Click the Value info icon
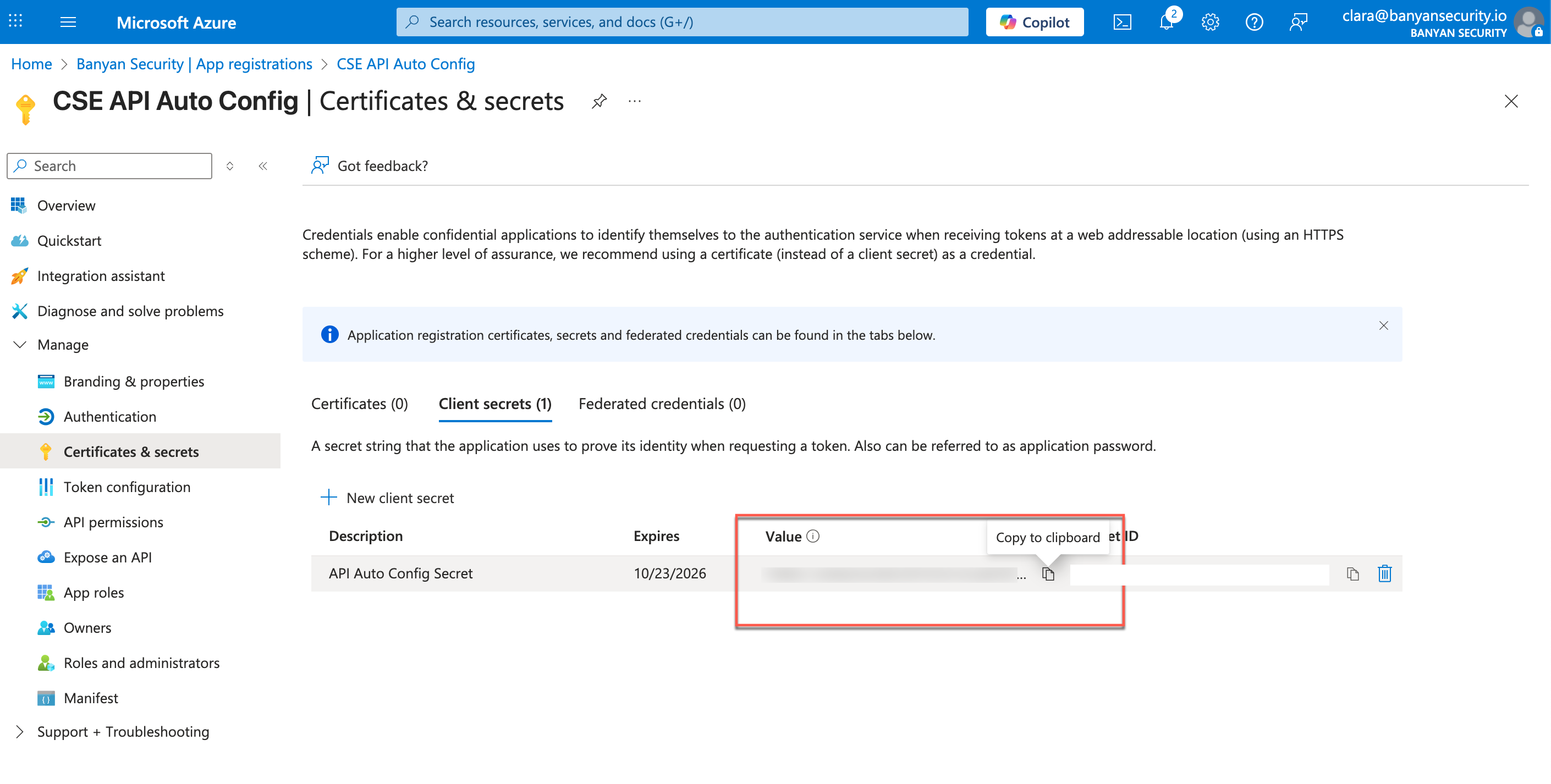Screen dimensions: 1551x784 click(813, 536)
